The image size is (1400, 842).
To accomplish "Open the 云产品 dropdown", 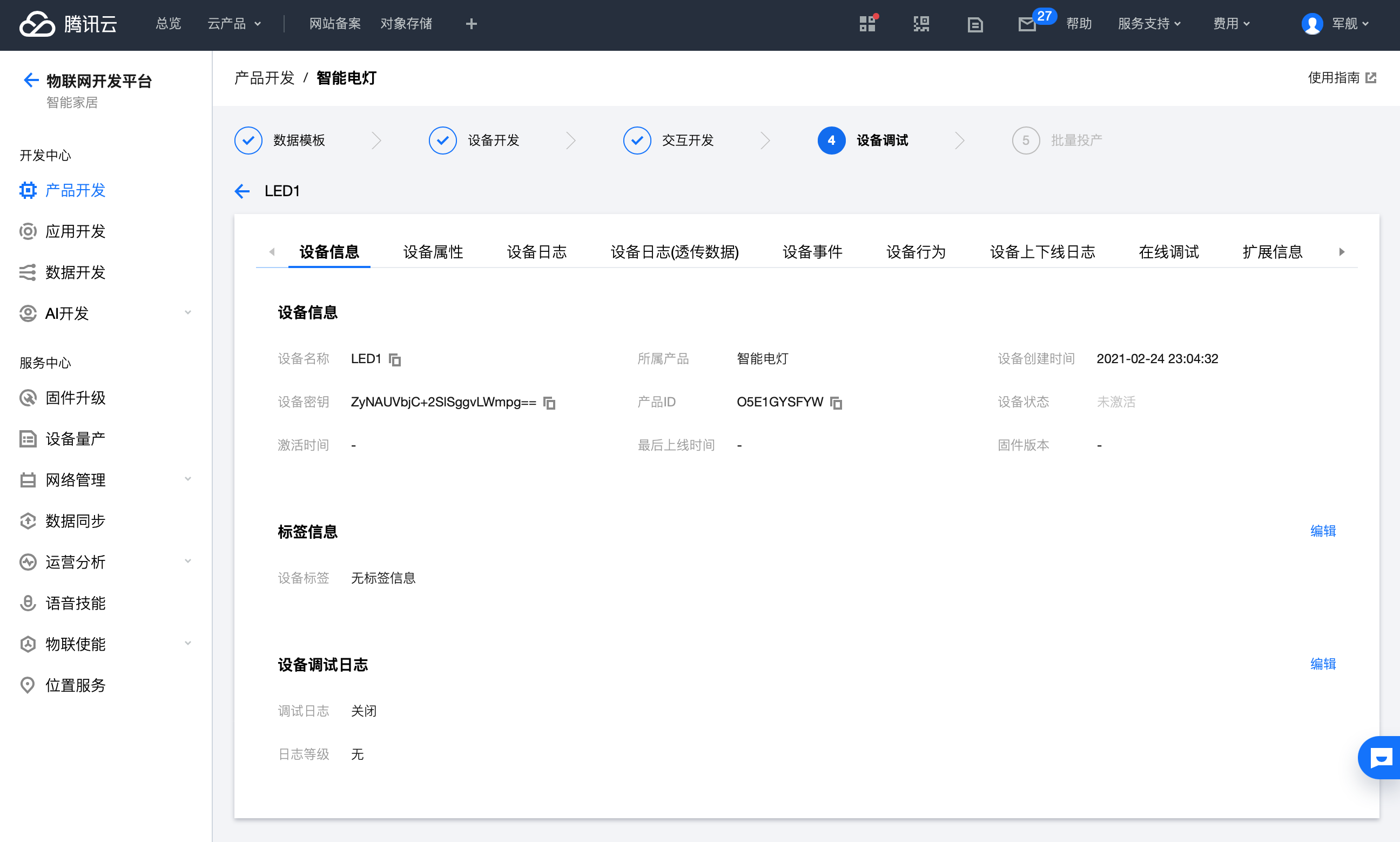I will point(234,24).
